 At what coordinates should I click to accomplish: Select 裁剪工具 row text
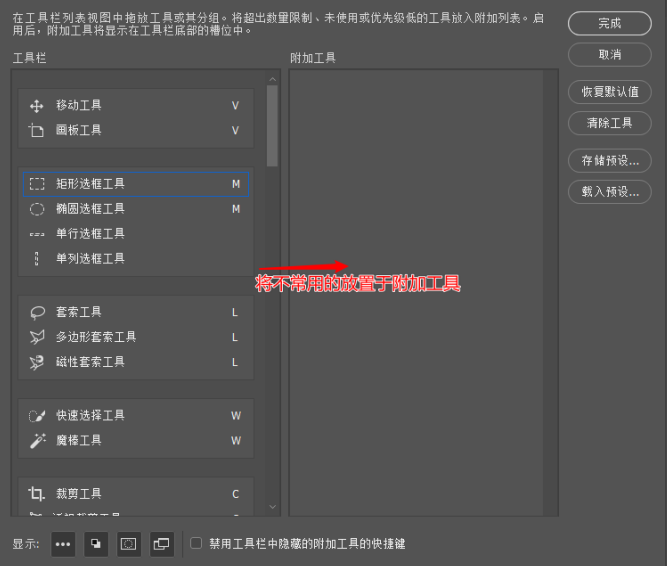pyautogui.click(x=79, y=494)
